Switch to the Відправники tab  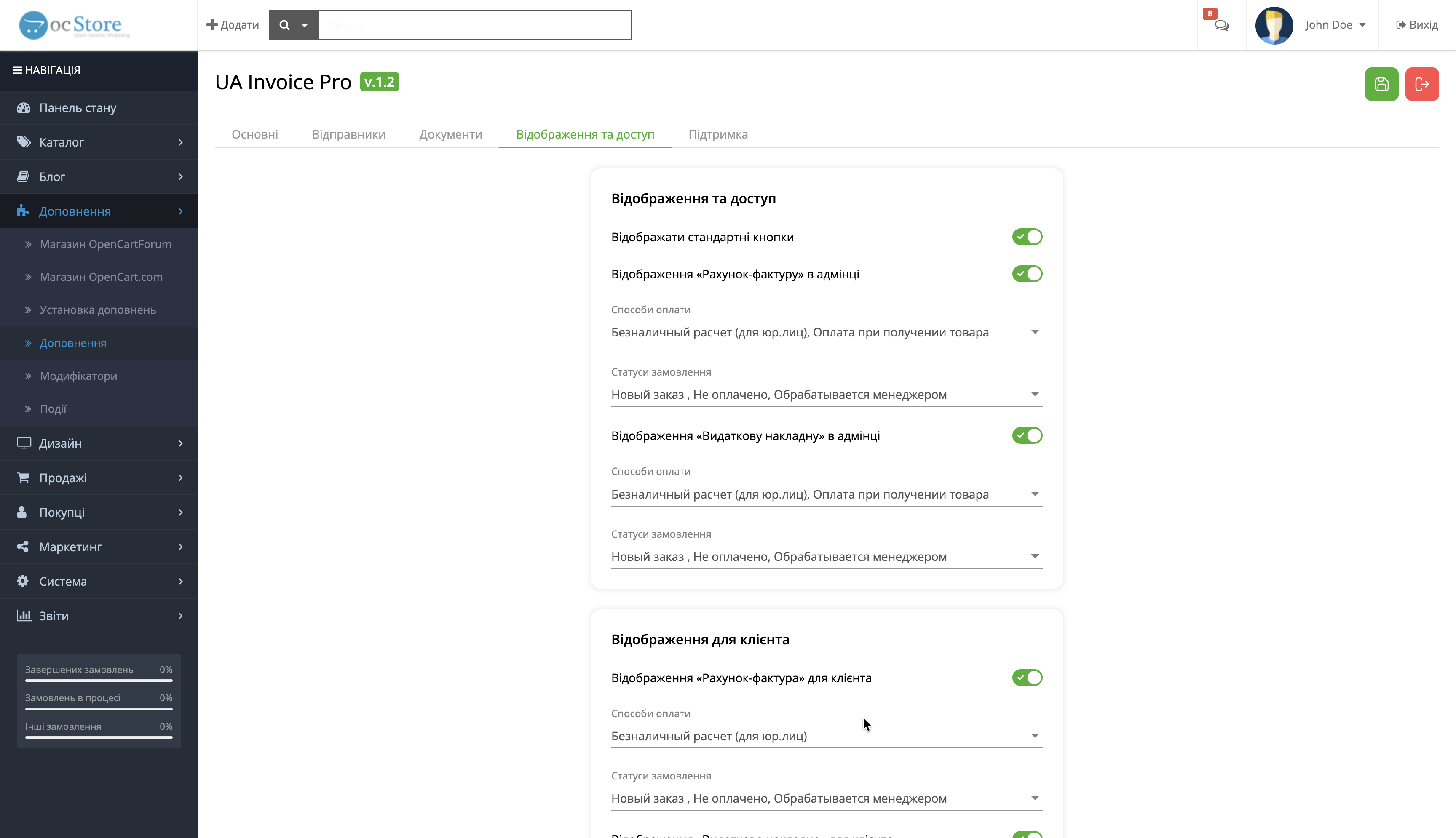pyautogui.click(x=348, y=134)
